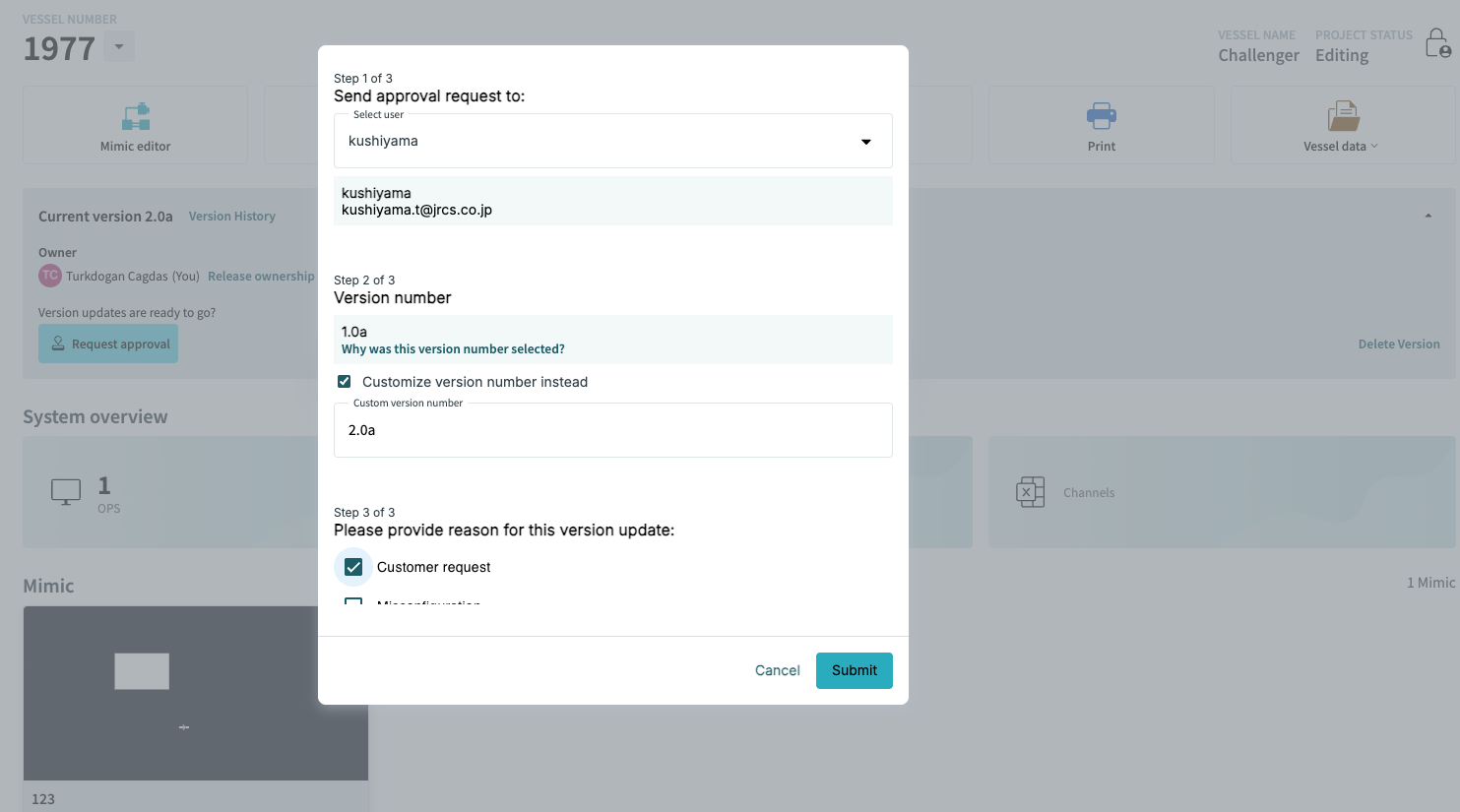Viewport: 1460px width, 812px height.
Task: Click the Print printer icon
Action: tap(1102, 116)
